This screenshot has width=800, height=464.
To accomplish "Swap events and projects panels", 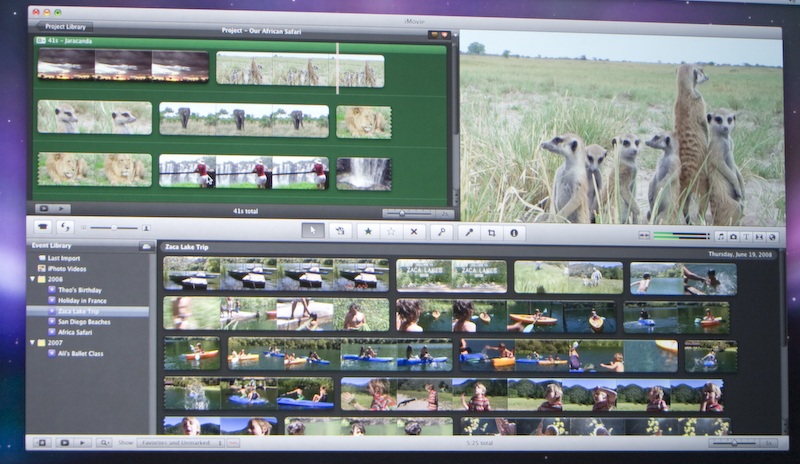I will coord(65,227).
